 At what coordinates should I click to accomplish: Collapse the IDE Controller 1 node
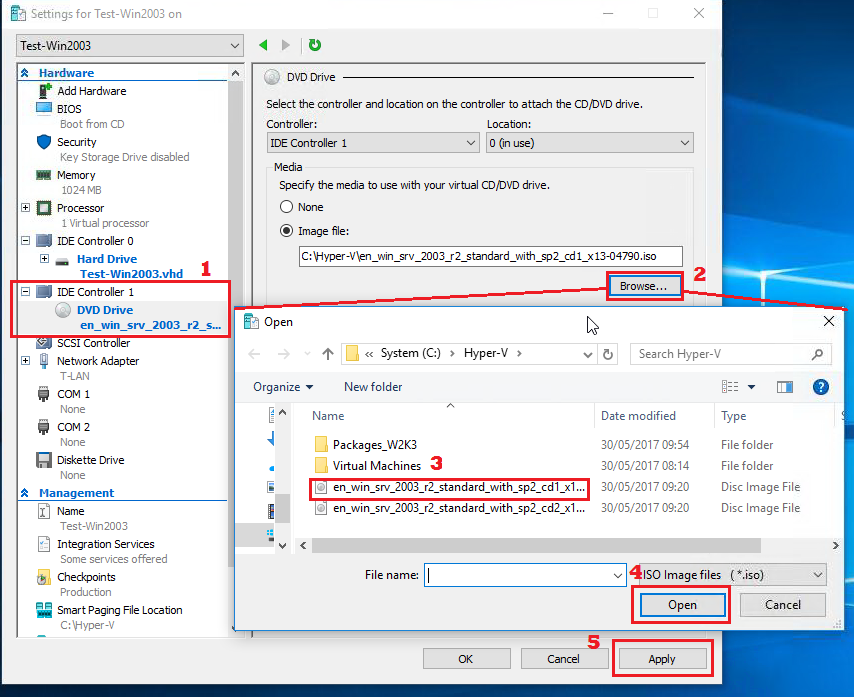[x=25, y=292]
